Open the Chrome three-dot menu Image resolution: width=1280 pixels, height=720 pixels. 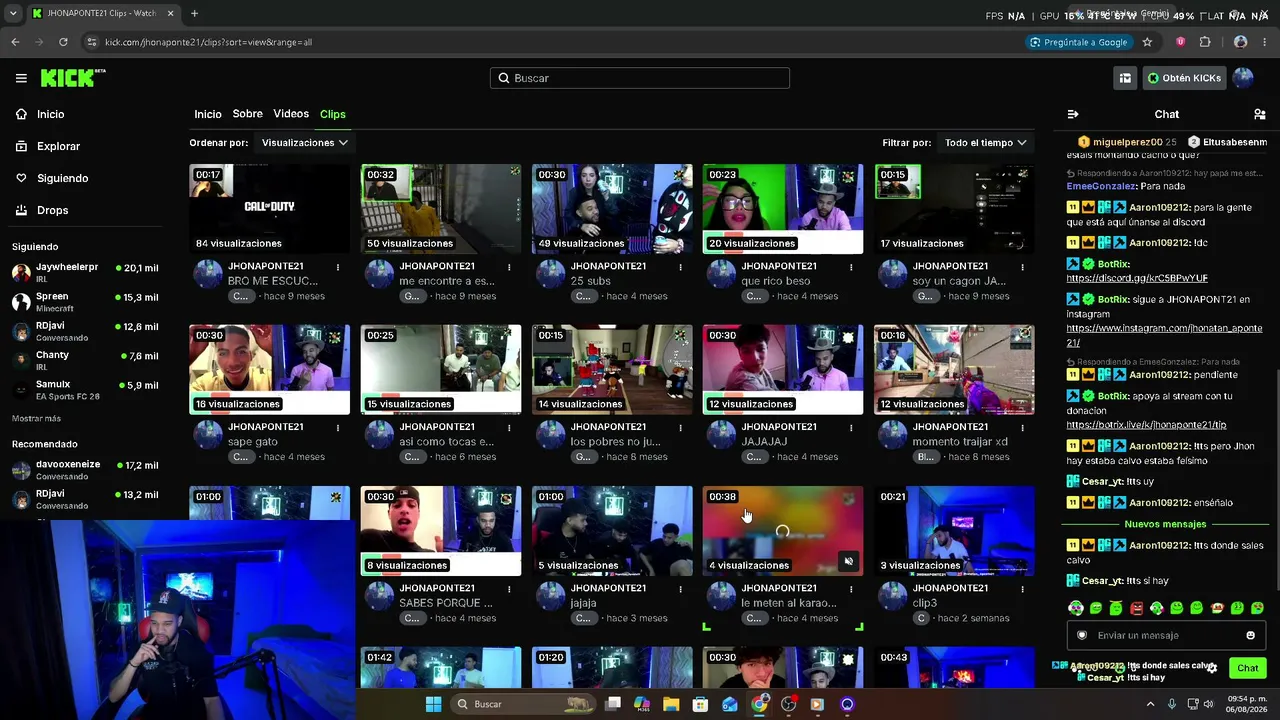click(1267, 42)
